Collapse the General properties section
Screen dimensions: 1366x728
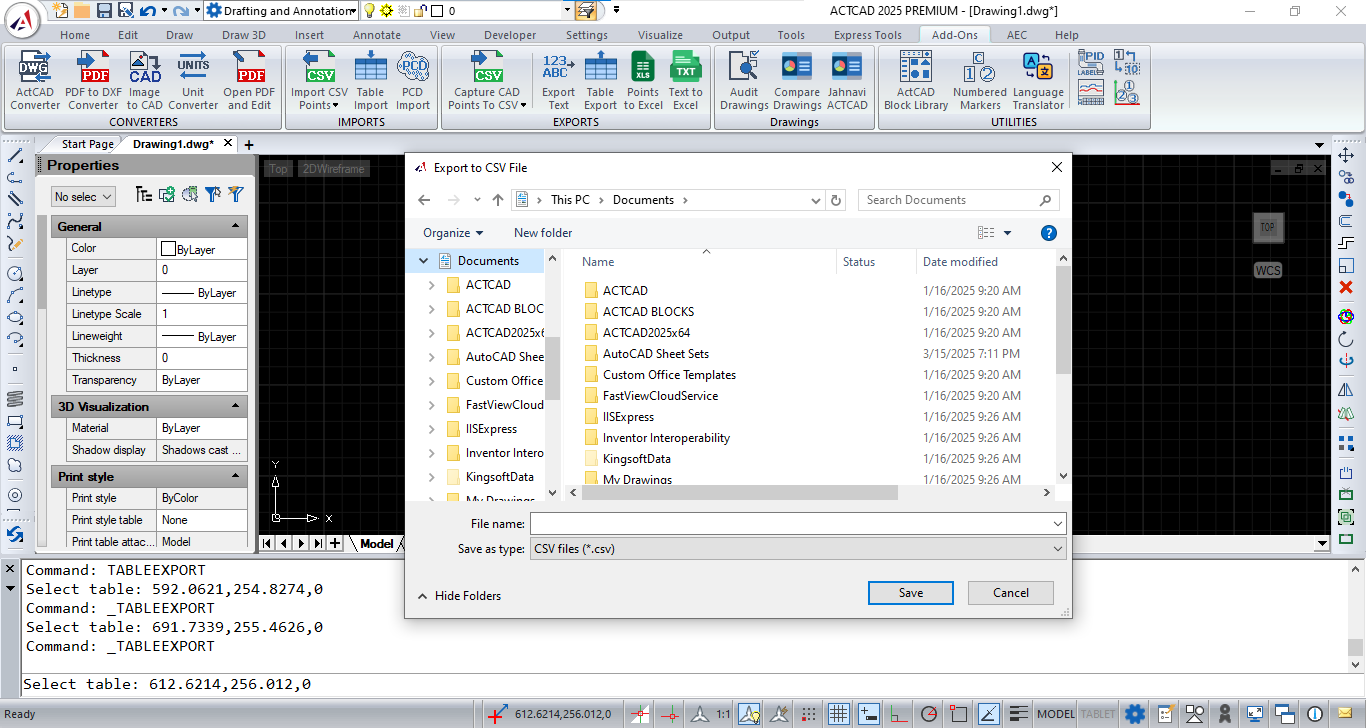click(x=236, y=227)
